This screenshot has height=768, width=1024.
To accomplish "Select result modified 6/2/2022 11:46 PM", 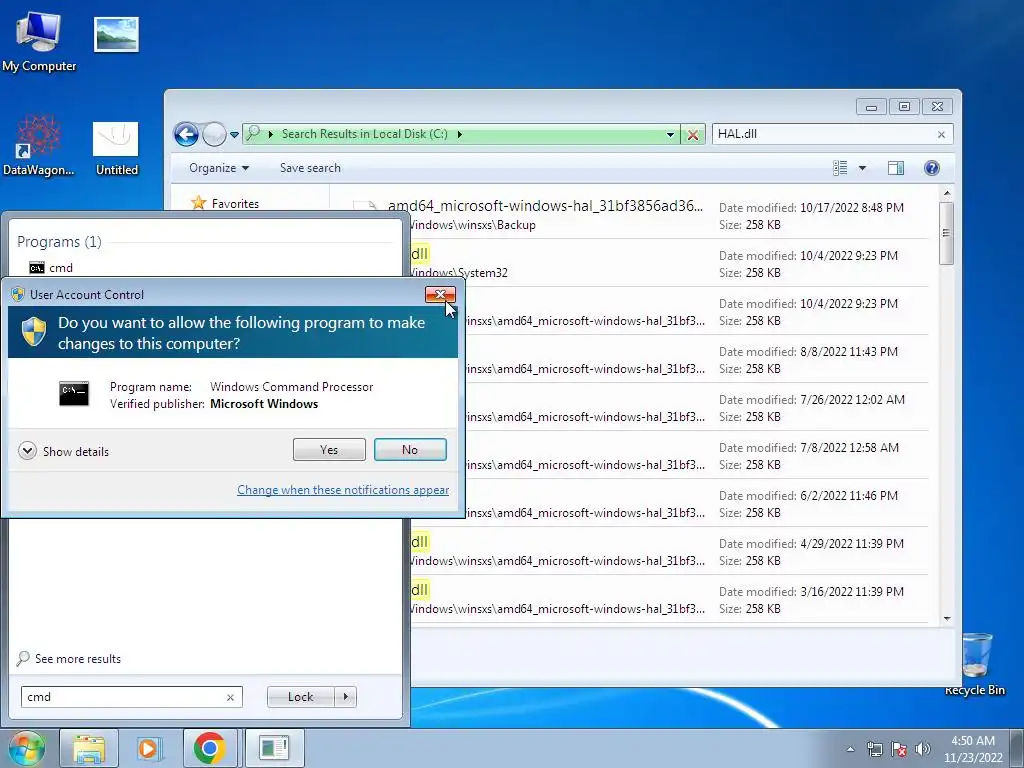I will click(696, 504).
